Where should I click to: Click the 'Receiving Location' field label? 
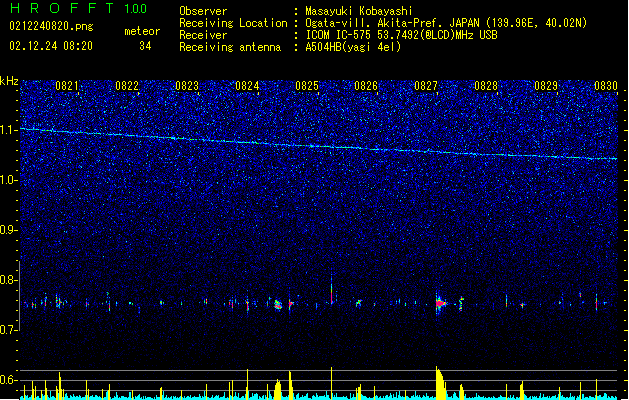pyautogui.click(x=233, y=23)
